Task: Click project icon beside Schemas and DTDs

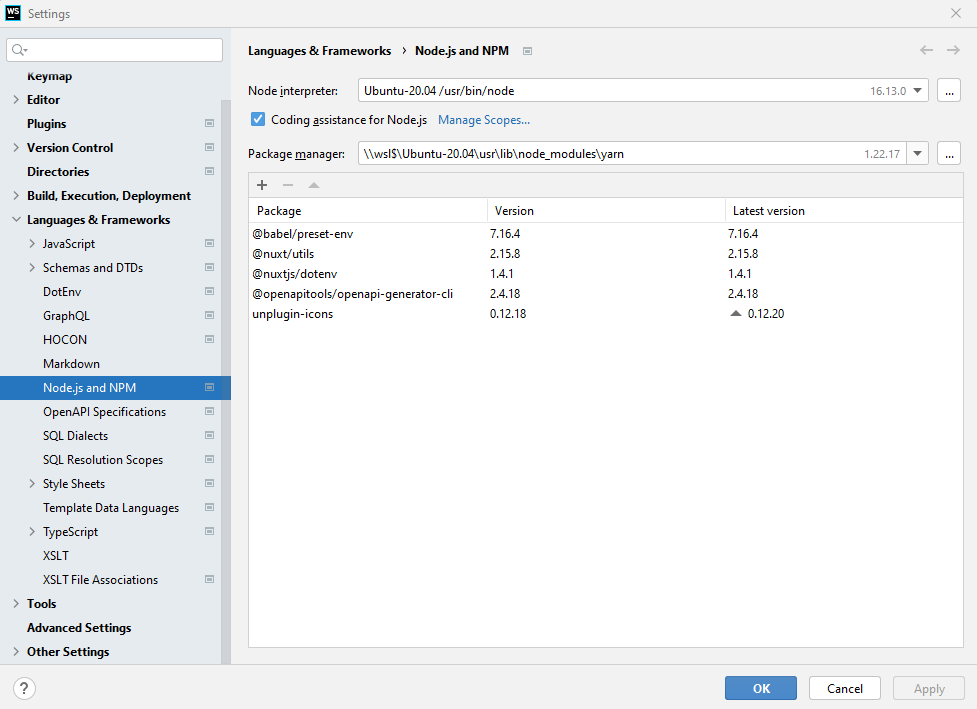Action: click(x=209, y=267)
